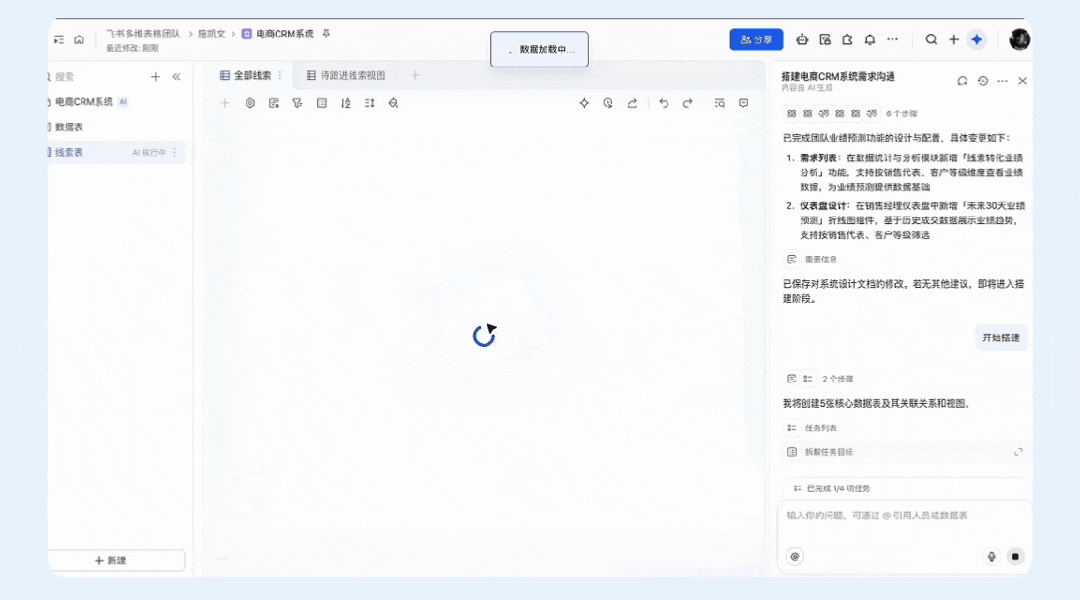Expand the 拆解任务目标 section
1080x600 pixels.
tap(1018, 451)
